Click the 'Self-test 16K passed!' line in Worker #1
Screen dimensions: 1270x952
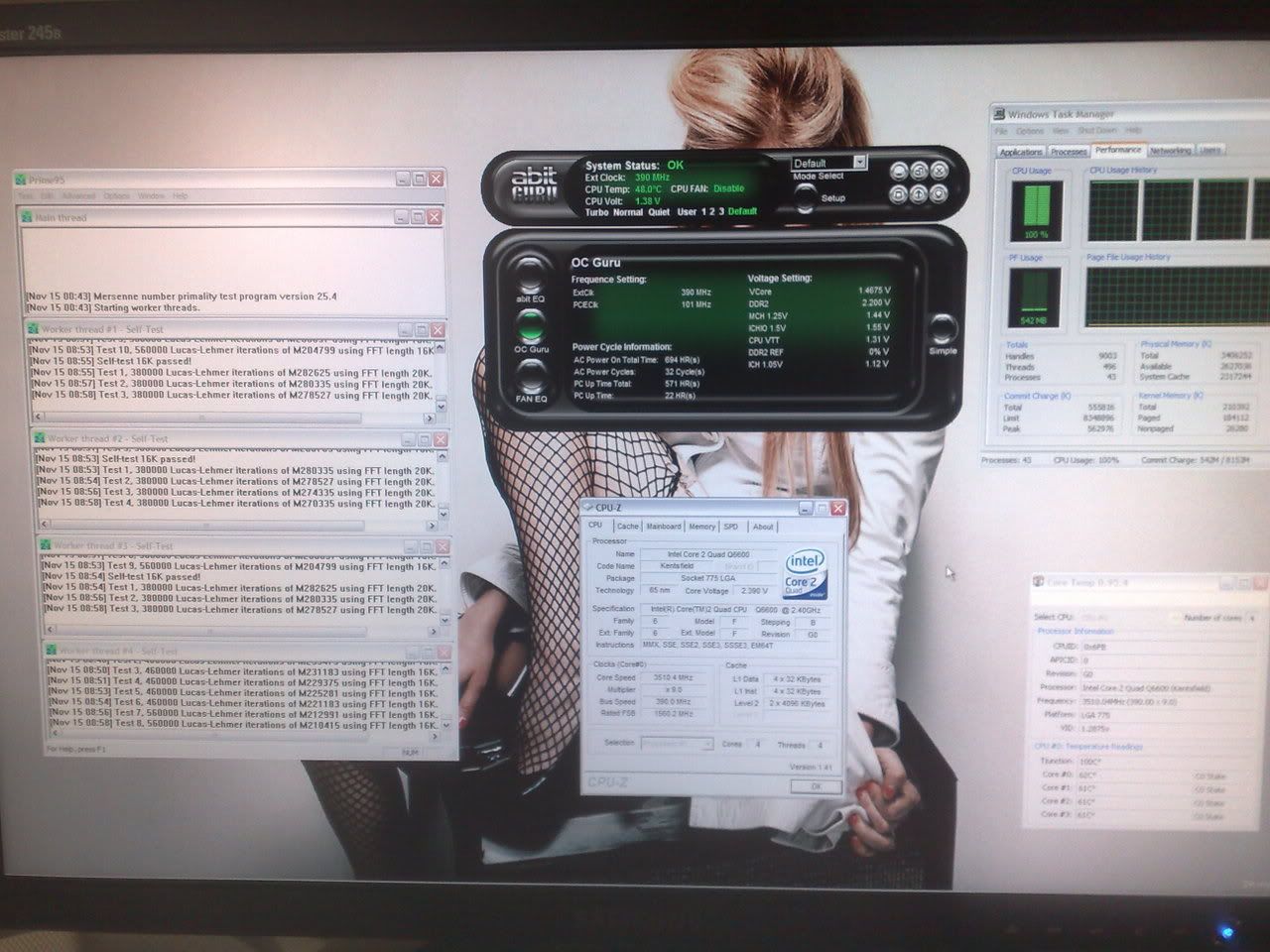[110, 362]
